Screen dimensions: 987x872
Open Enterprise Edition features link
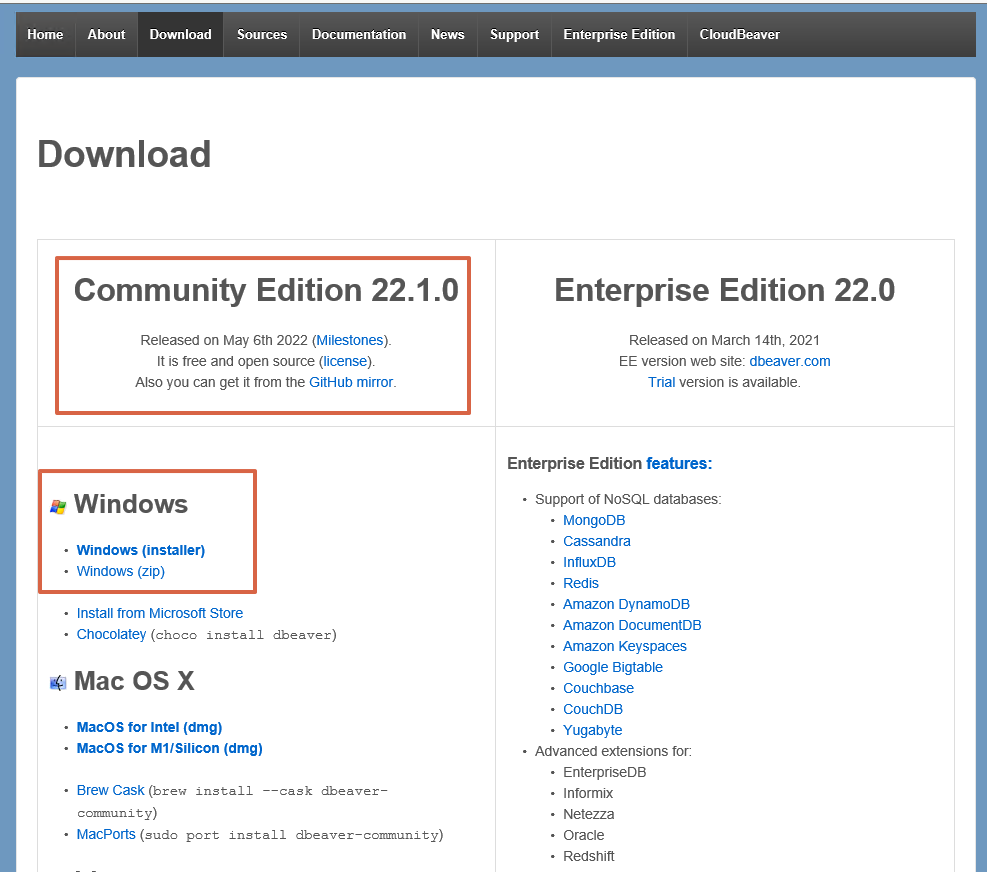click(x=679, y=463)
